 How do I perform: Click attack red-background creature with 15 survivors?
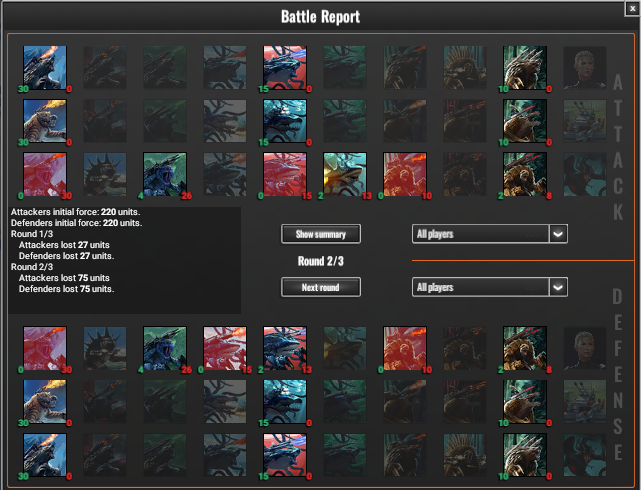coord(285,68)
